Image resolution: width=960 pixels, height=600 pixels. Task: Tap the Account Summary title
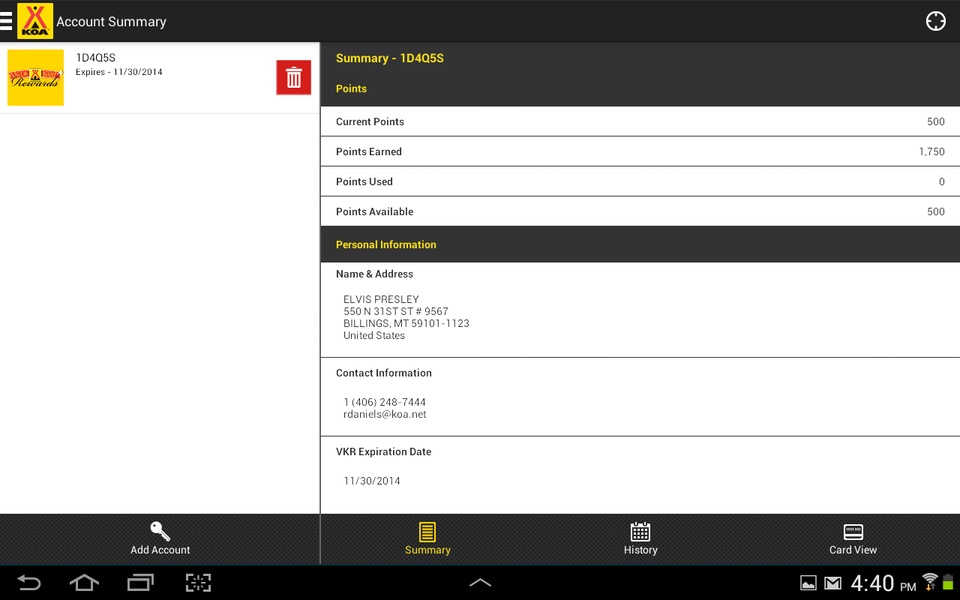pyautogui.click(x=111, y=22)
